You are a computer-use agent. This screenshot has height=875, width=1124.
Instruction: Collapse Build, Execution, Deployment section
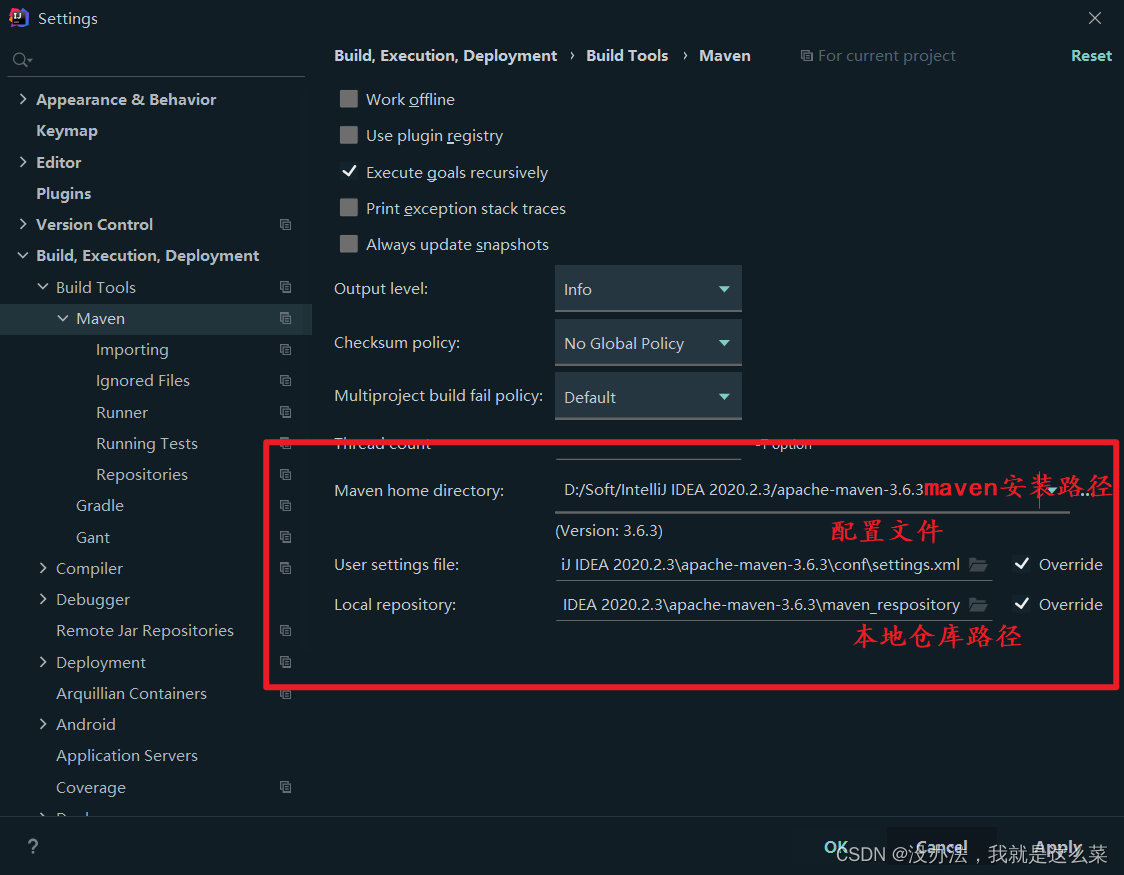pyautogui.click(x=23, y=255)
